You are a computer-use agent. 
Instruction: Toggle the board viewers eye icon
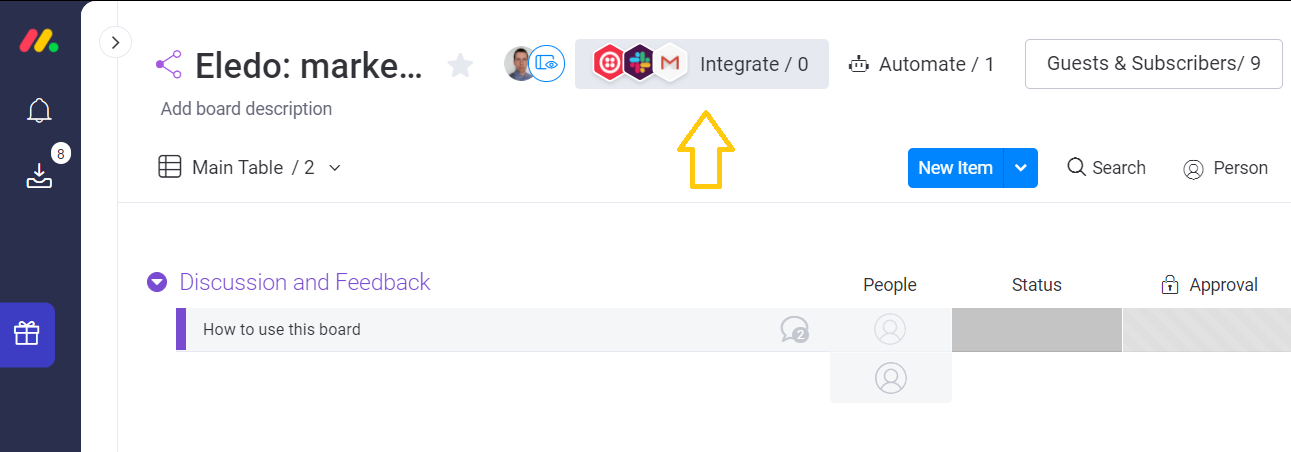tap(547, 63)
